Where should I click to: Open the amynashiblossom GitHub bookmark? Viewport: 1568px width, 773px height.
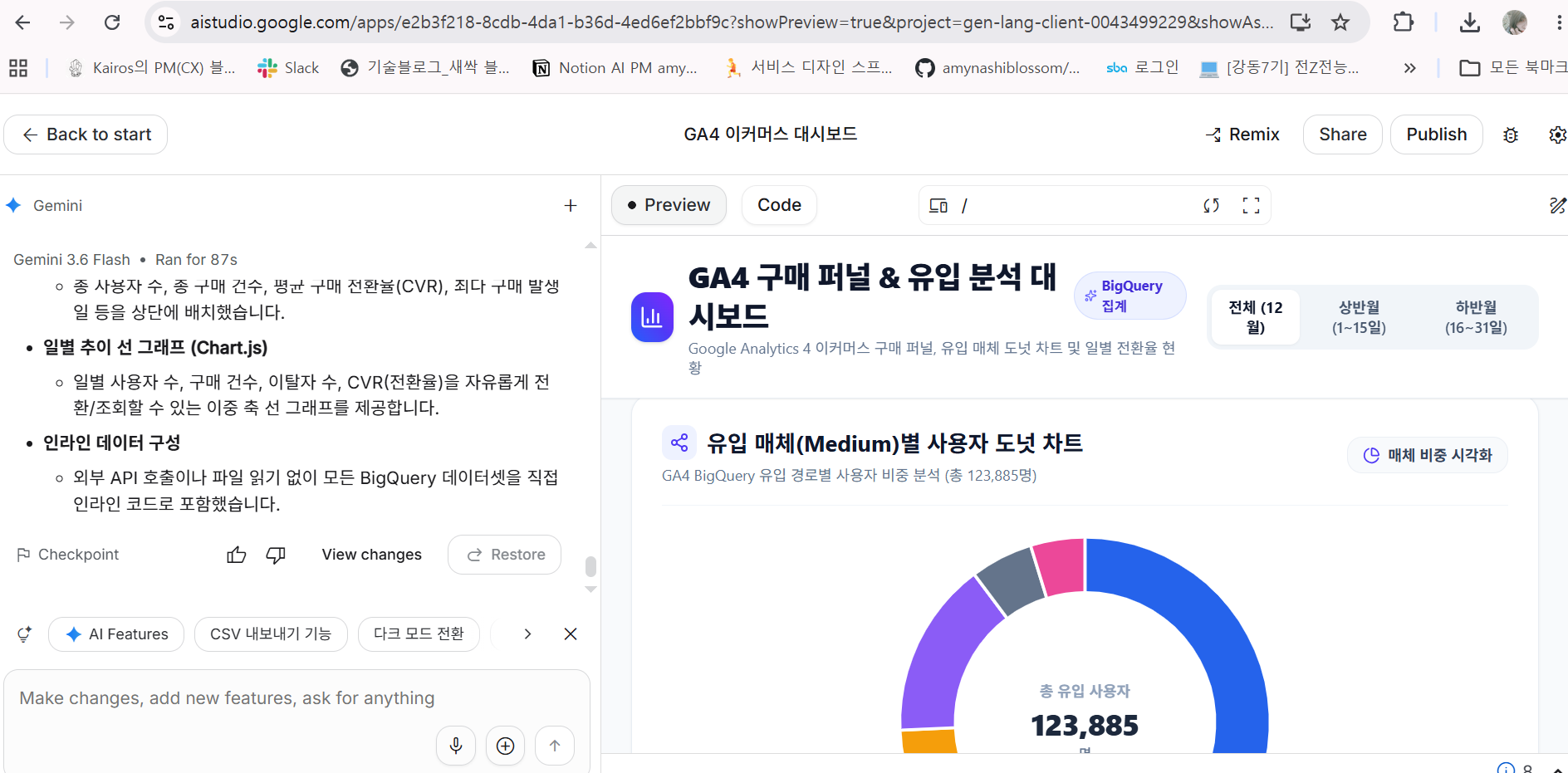pos(997,68)
